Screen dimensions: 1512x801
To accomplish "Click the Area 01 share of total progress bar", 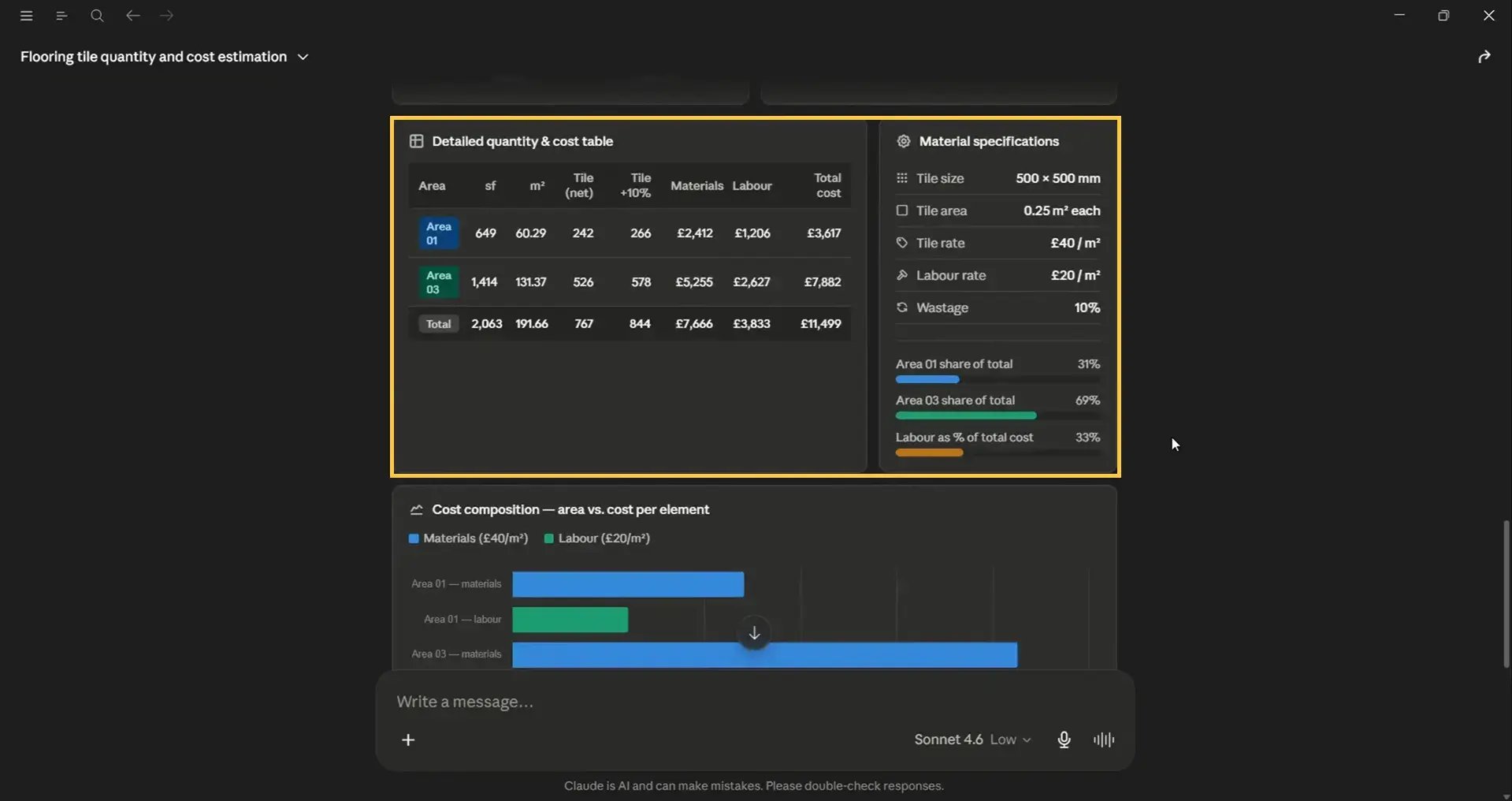I will click(997, 379).
